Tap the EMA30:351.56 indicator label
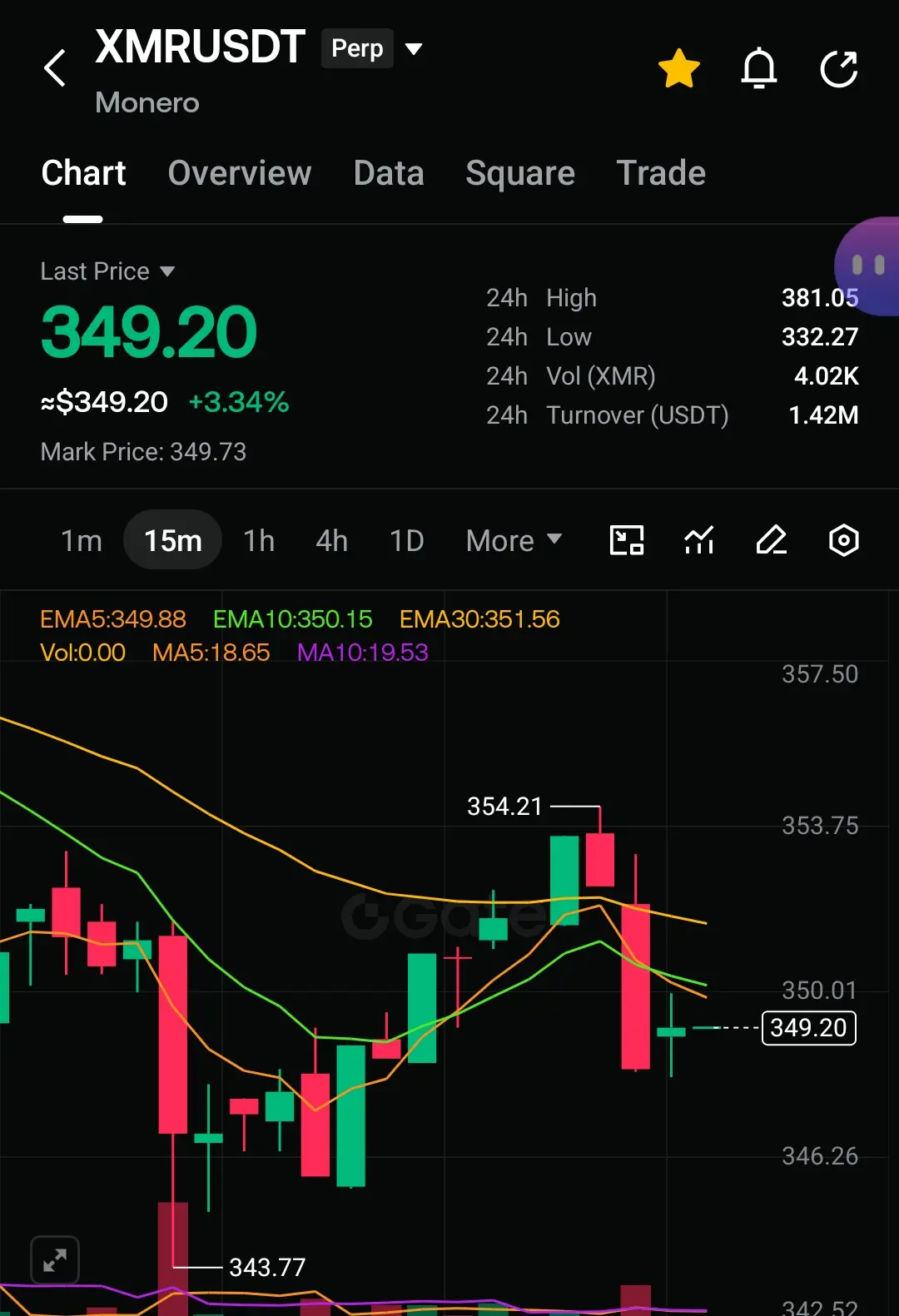This screenshot has width=899, height=1316. (x=479, y=619)
